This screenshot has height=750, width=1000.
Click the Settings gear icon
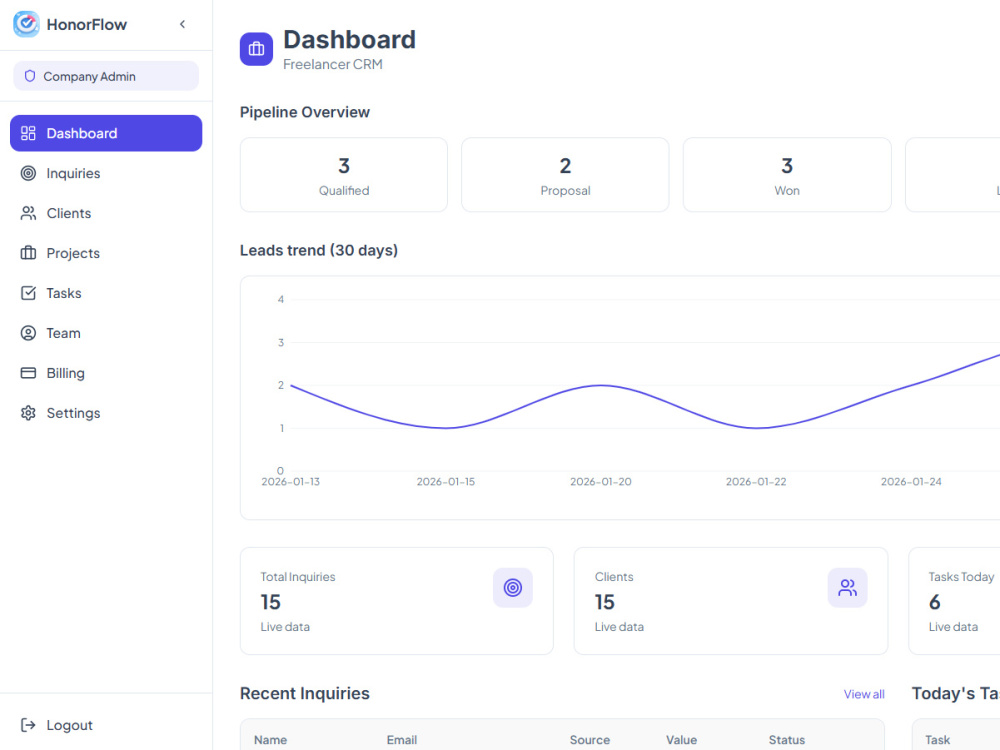[x=28, y=413]
